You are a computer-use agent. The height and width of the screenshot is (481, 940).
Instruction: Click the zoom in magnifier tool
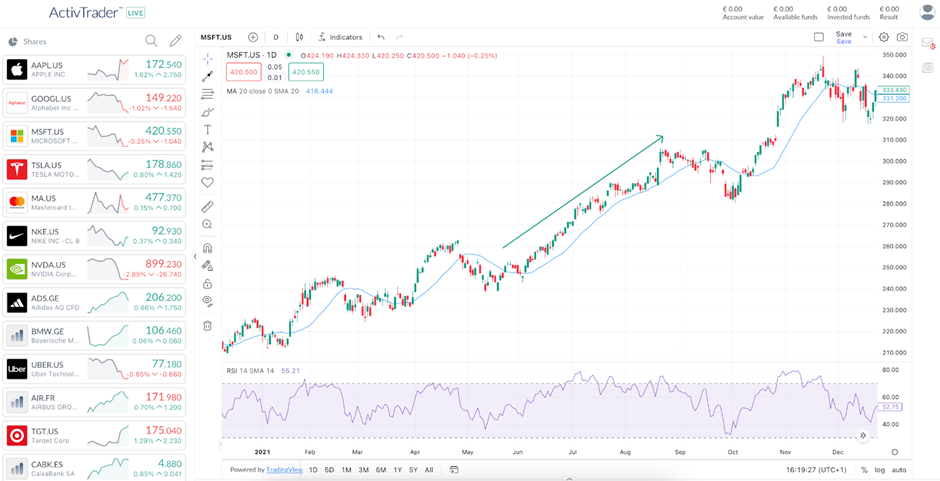(208, 224)
